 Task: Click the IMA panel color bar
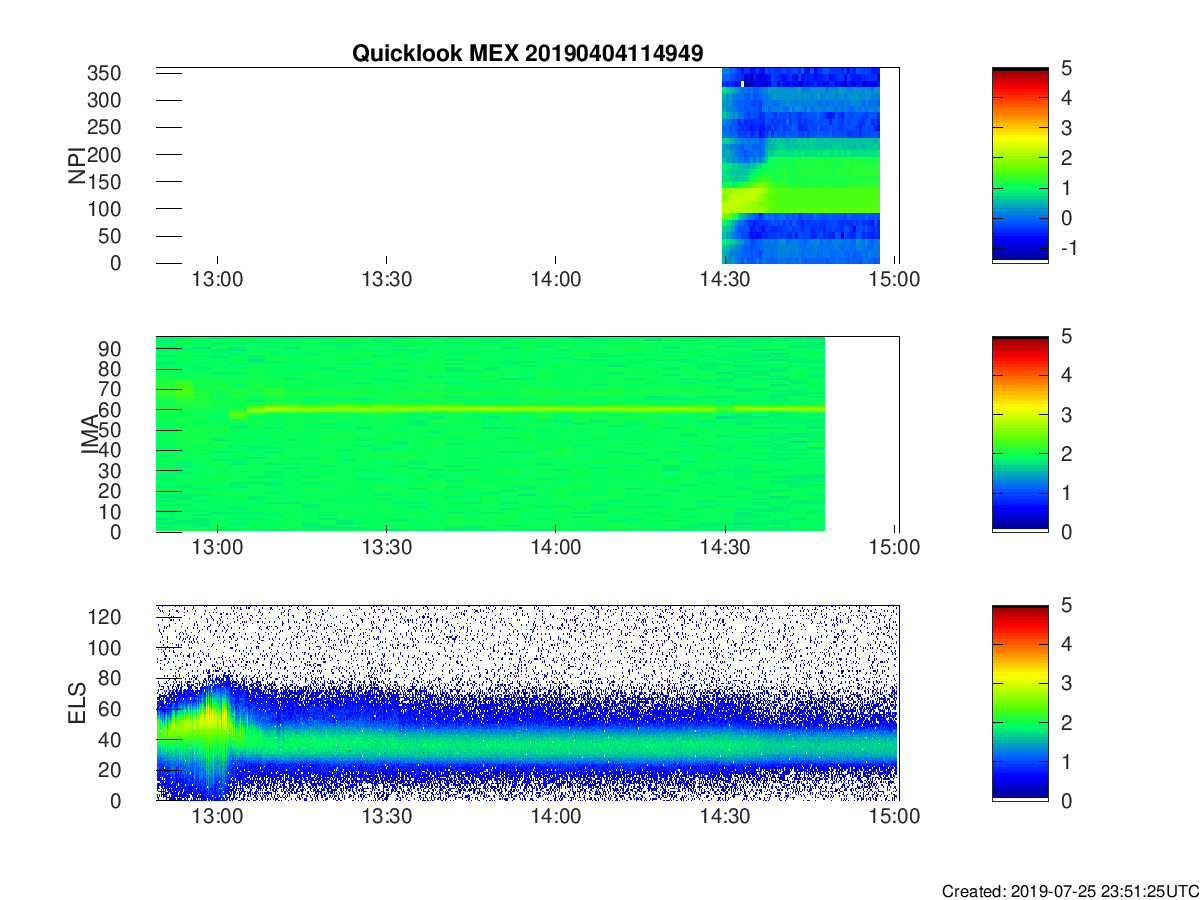point(1020,434)
